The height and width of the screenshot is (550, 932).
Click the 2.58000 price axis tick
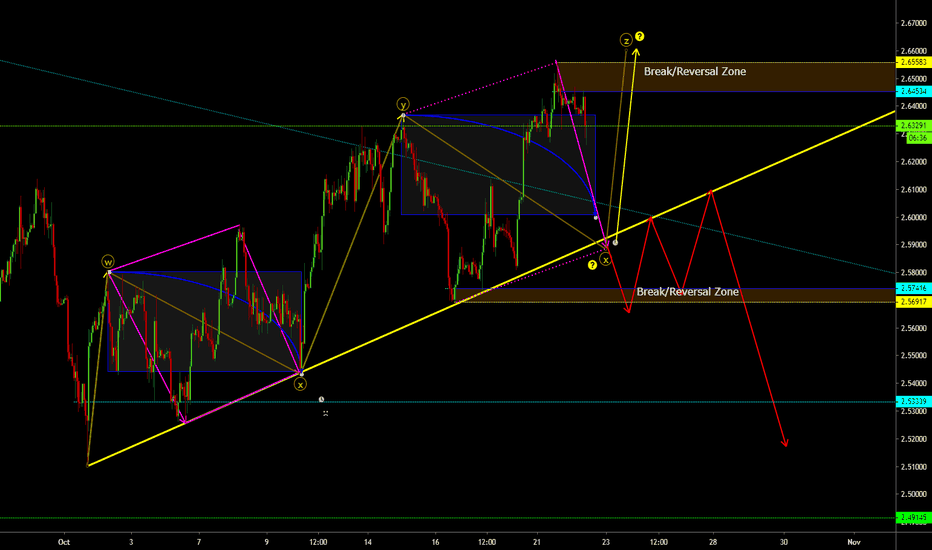914,272
